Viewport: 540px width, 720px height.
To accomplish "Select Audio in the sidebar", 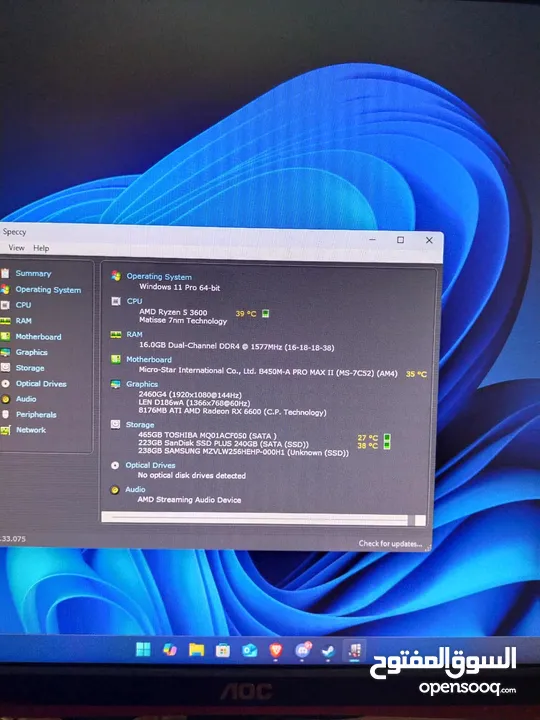I will 26,399.
